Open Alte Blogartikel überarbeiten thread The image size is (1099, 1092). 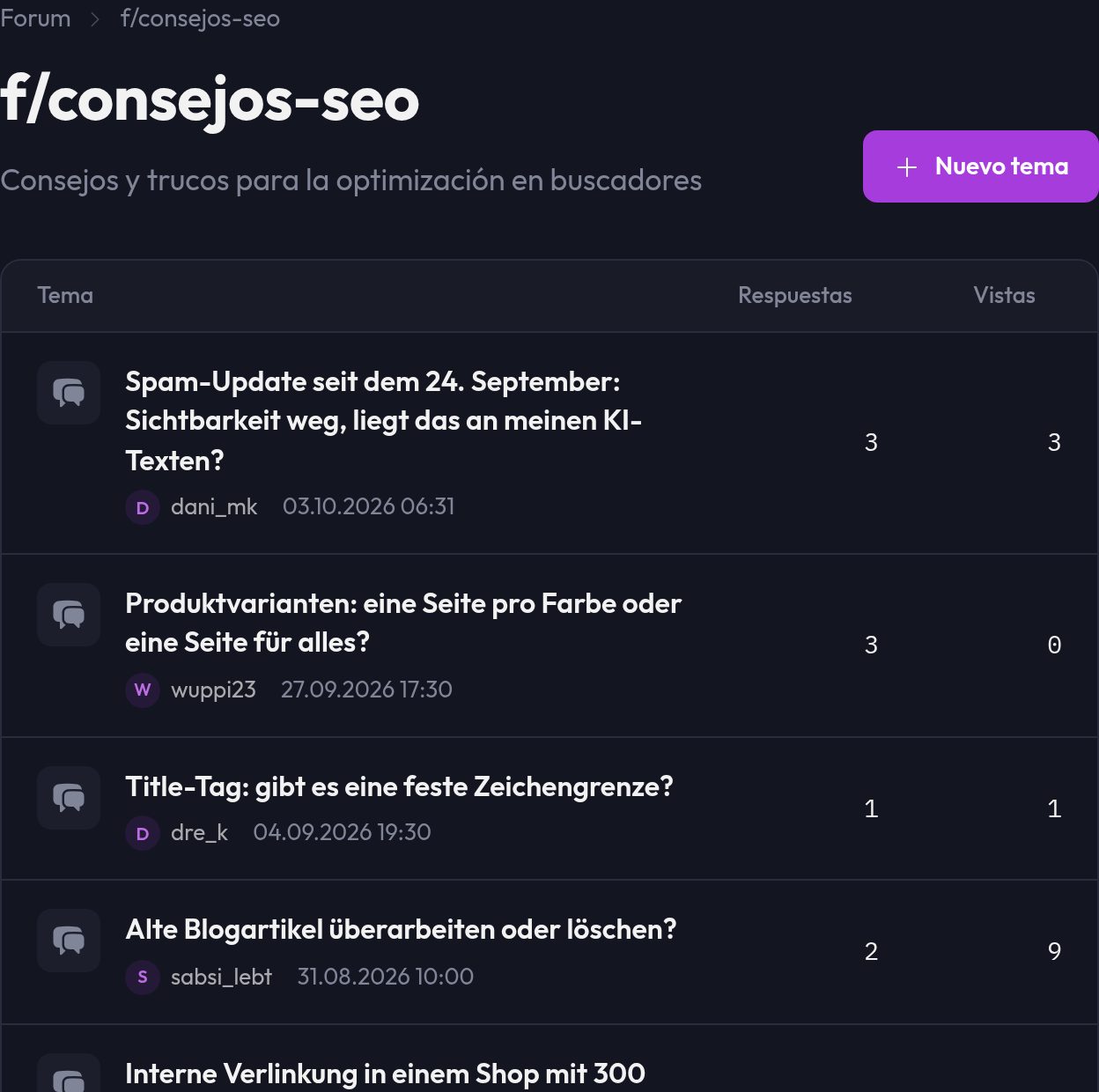pyautogui.click(x=401, y=929)
